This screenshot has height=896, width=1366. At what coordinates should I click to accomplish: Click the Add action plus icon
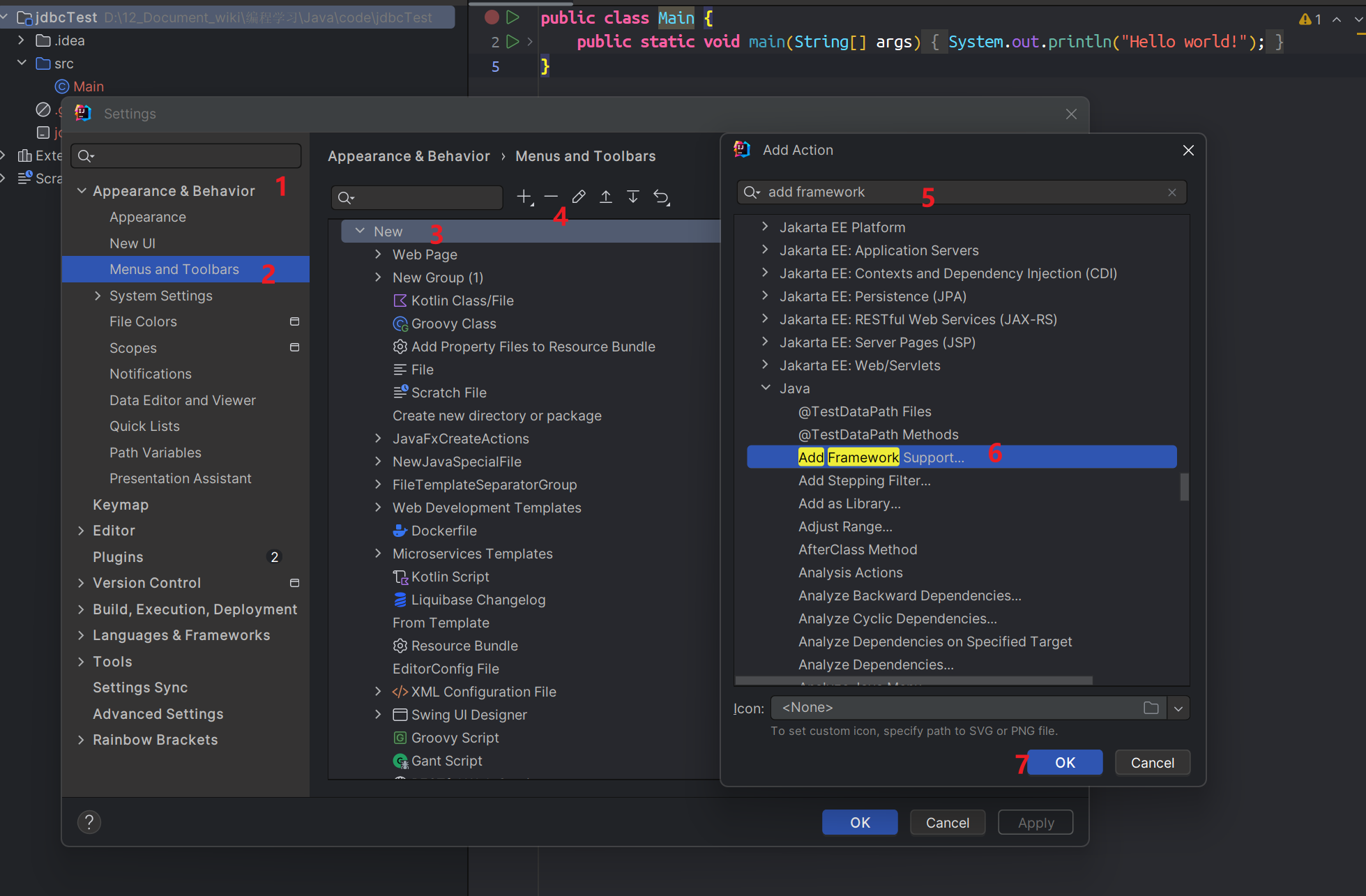tap(524, 197)
